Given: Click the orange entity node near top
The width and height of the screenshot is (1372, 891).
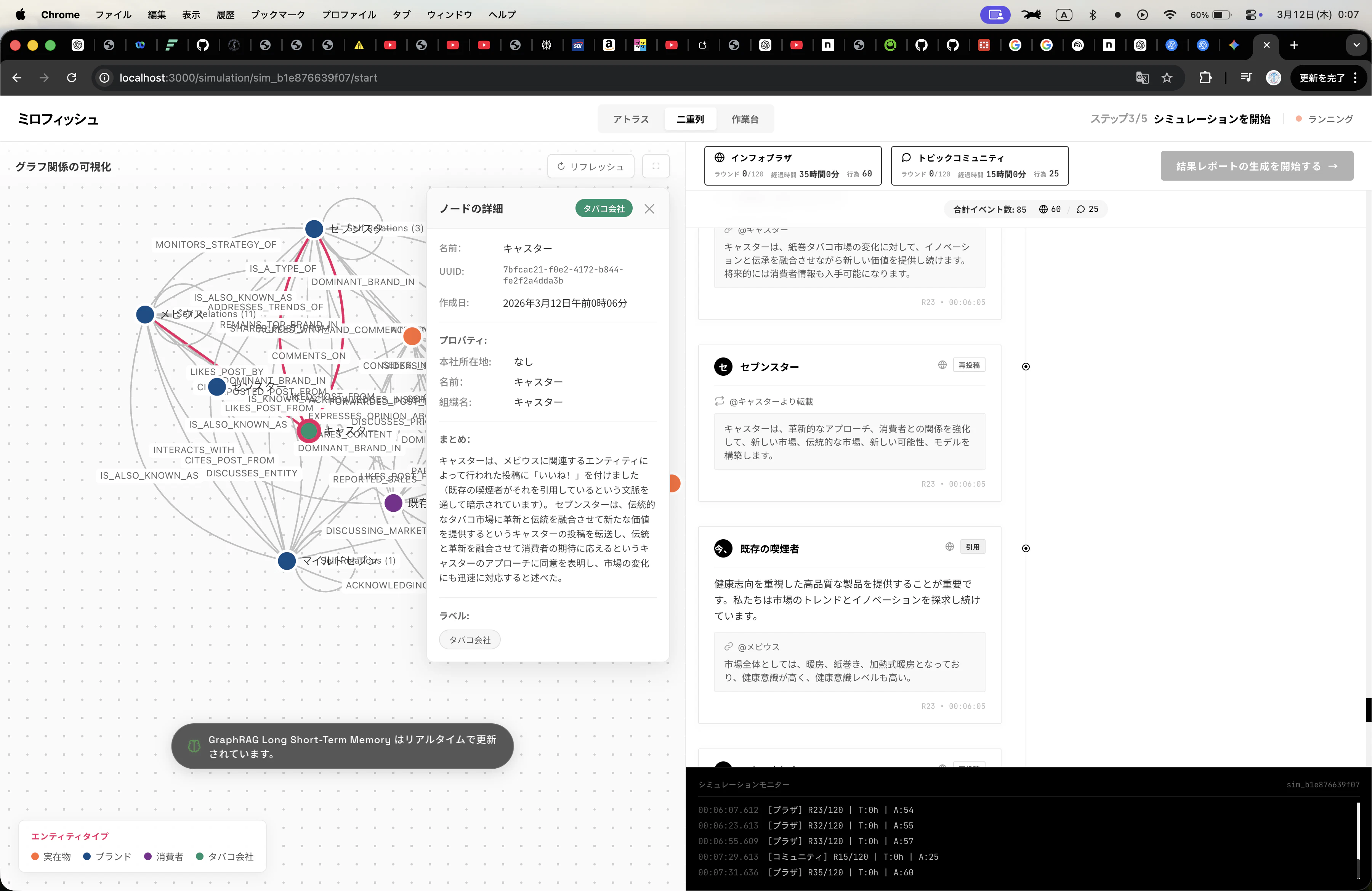Looking at the screenshot, I should [412, 336].
